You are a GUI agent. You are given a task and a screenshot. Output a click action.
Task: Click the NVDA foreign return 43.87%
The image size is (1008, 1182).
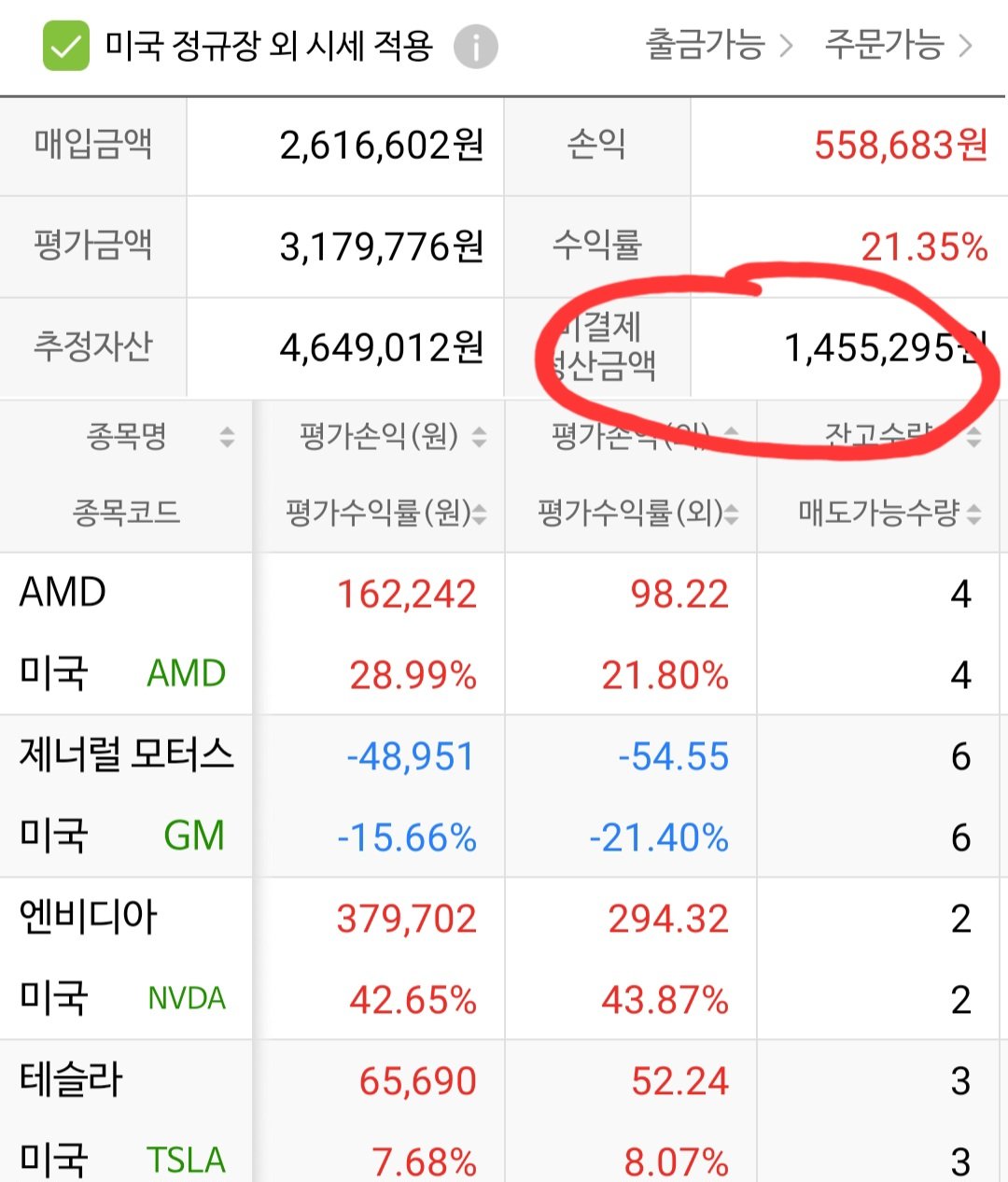click(x=665, y=1000)
